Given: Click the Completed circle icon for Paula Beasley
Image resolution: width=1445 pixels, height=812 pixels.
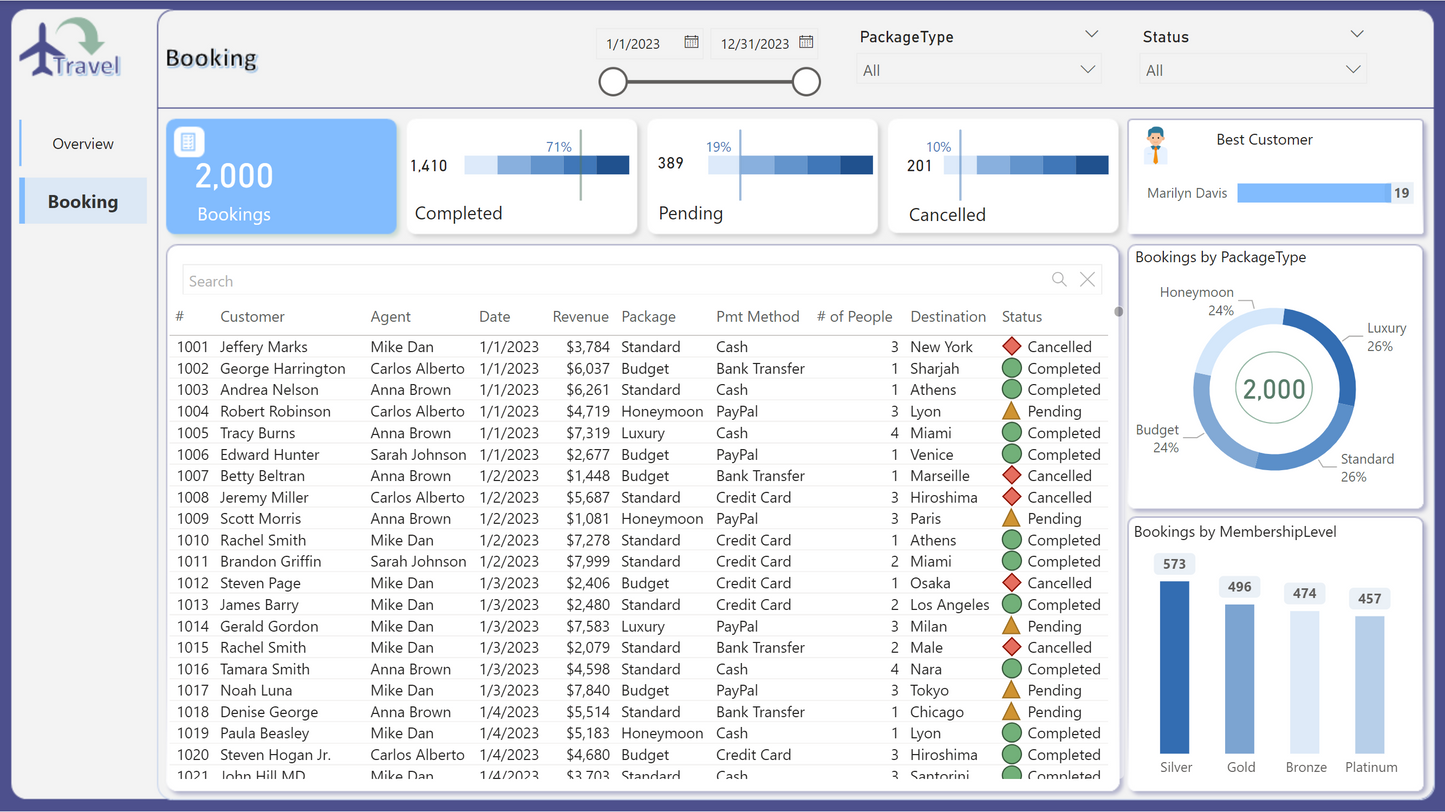Looking at the screenshot, I should pyautogui.click(x=1011, y=733).
